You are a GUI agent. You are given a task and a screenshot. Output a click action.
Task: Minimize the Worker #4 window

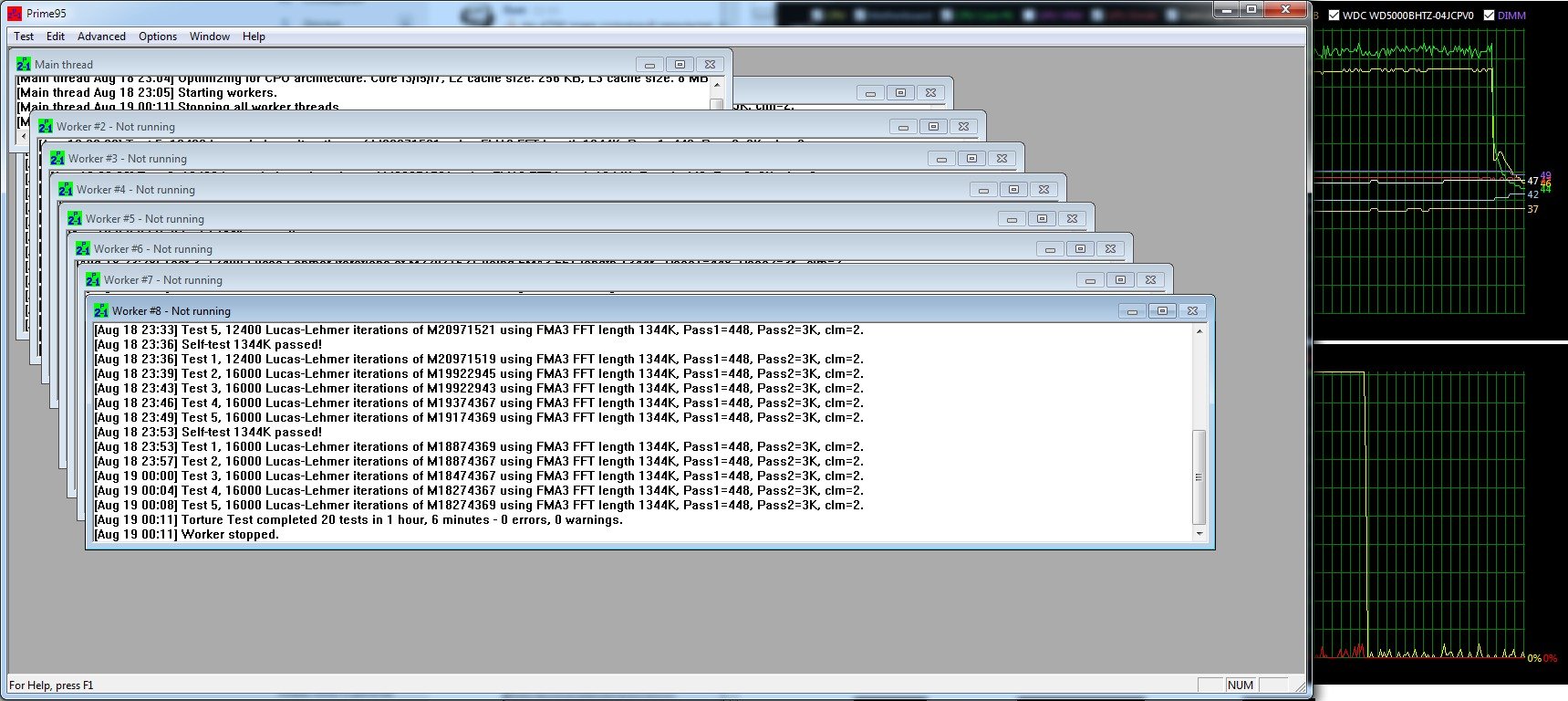click(x=983, y=190)
